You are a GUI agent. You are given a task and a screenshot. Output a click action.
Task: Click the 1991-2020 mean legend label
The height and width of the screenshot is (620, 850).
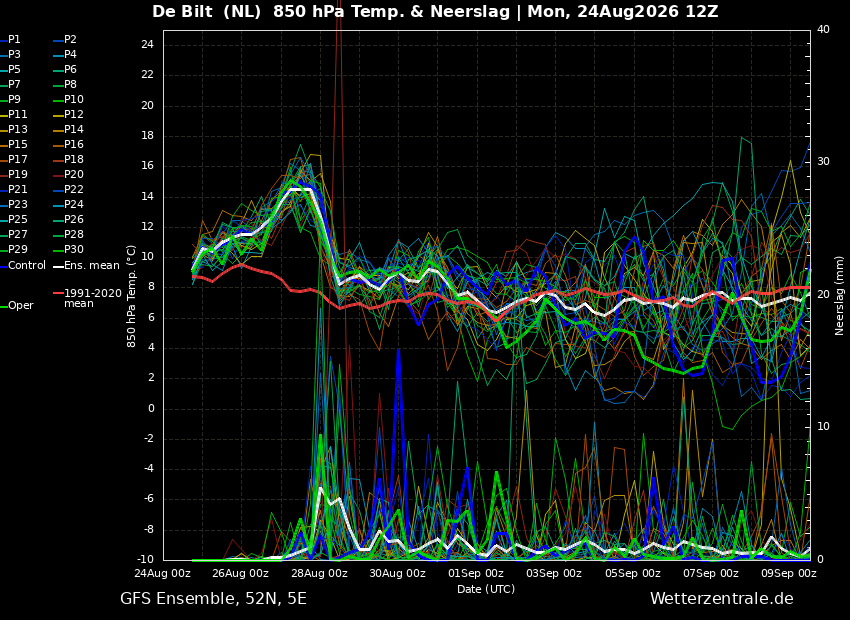tap(93, 298)
